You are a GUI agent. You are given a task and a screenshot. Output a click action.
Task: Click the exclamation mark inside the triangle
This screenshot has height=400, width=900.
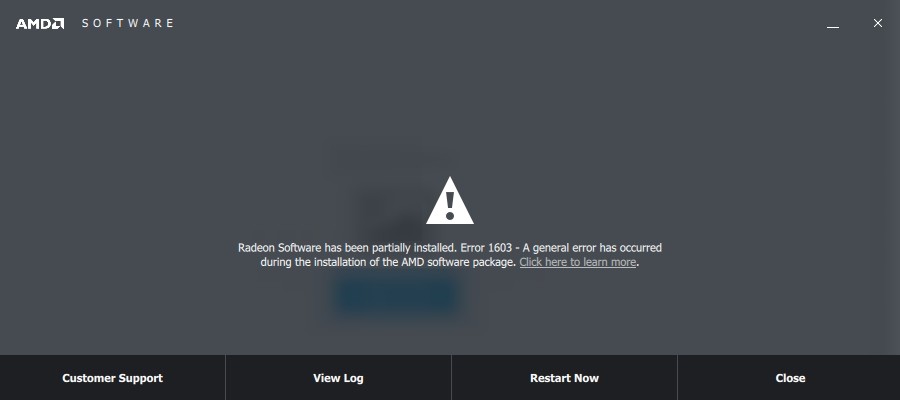point(450,205)
